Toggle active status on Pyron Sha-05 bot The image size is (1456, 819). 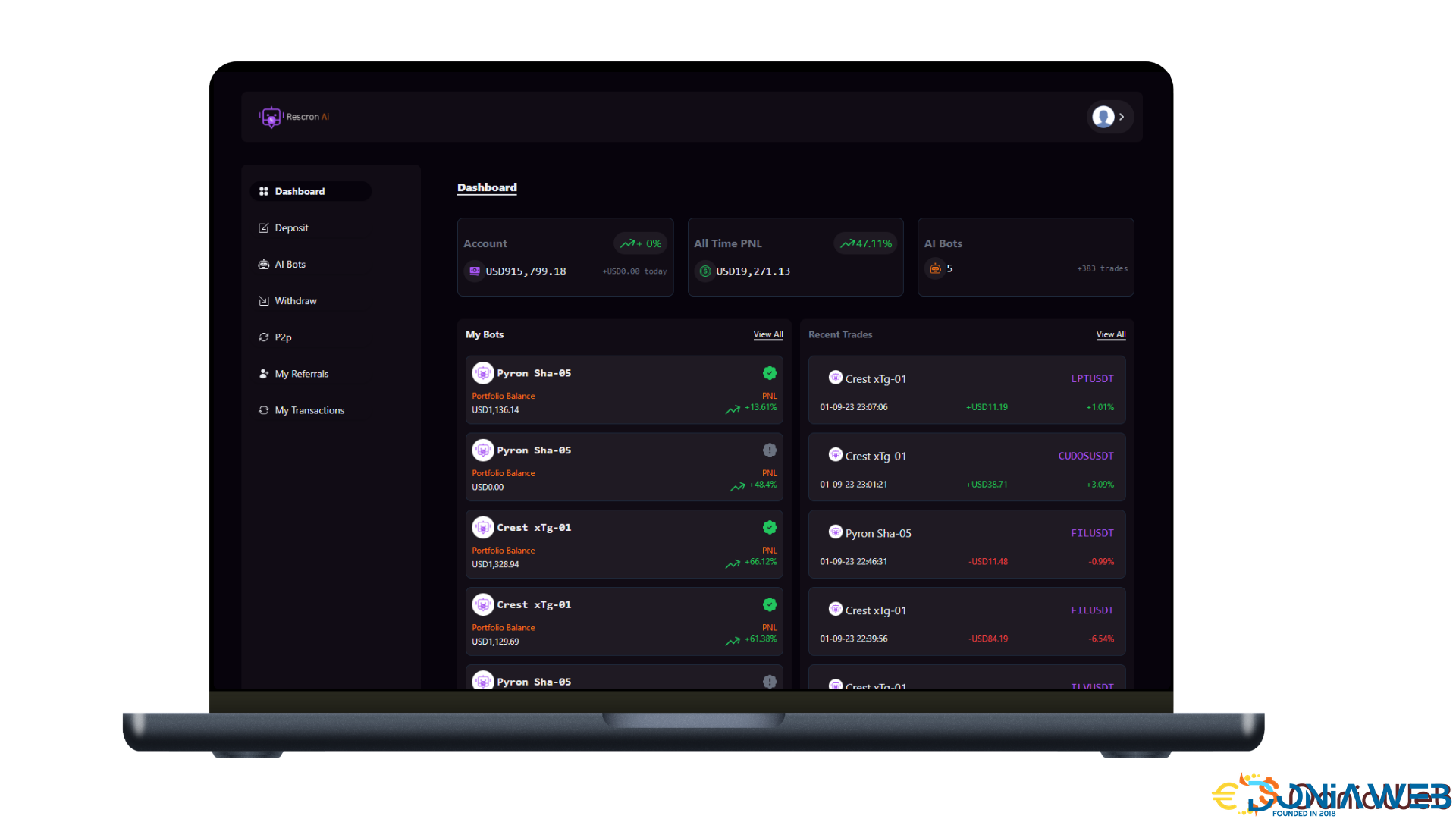[x=770, y=372]
